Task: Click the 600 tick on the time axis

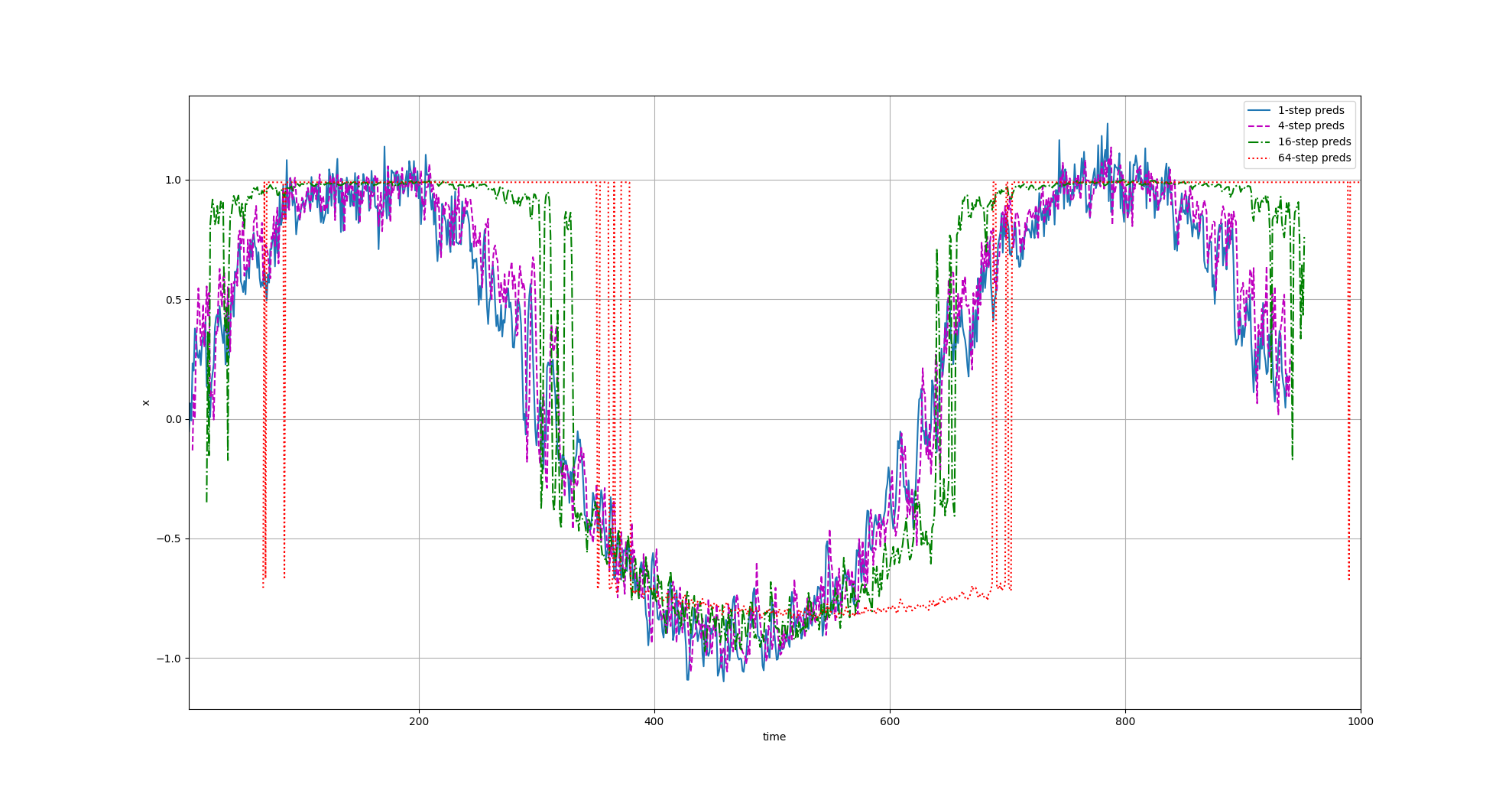Action: pyautogui.click(x=890, y=721)
